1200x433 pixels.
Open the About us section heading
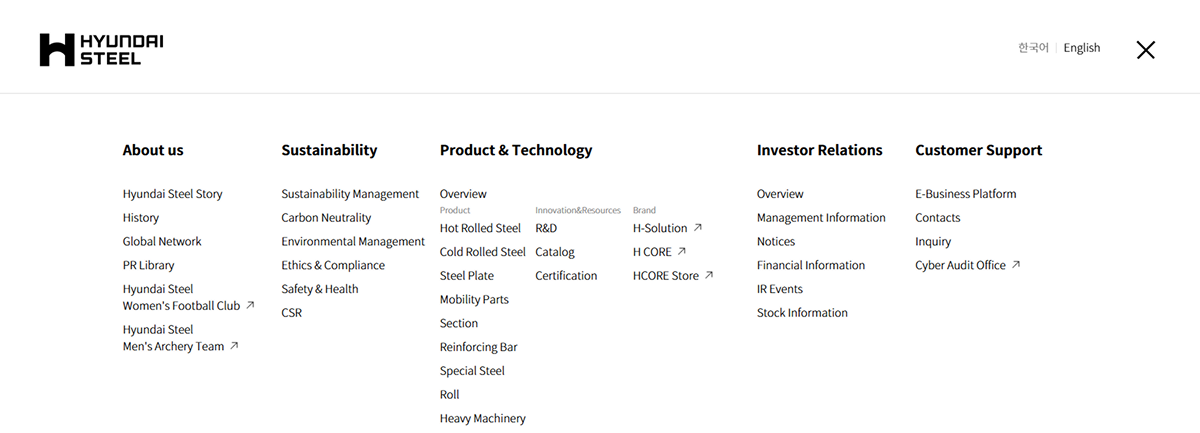(153, 150)
